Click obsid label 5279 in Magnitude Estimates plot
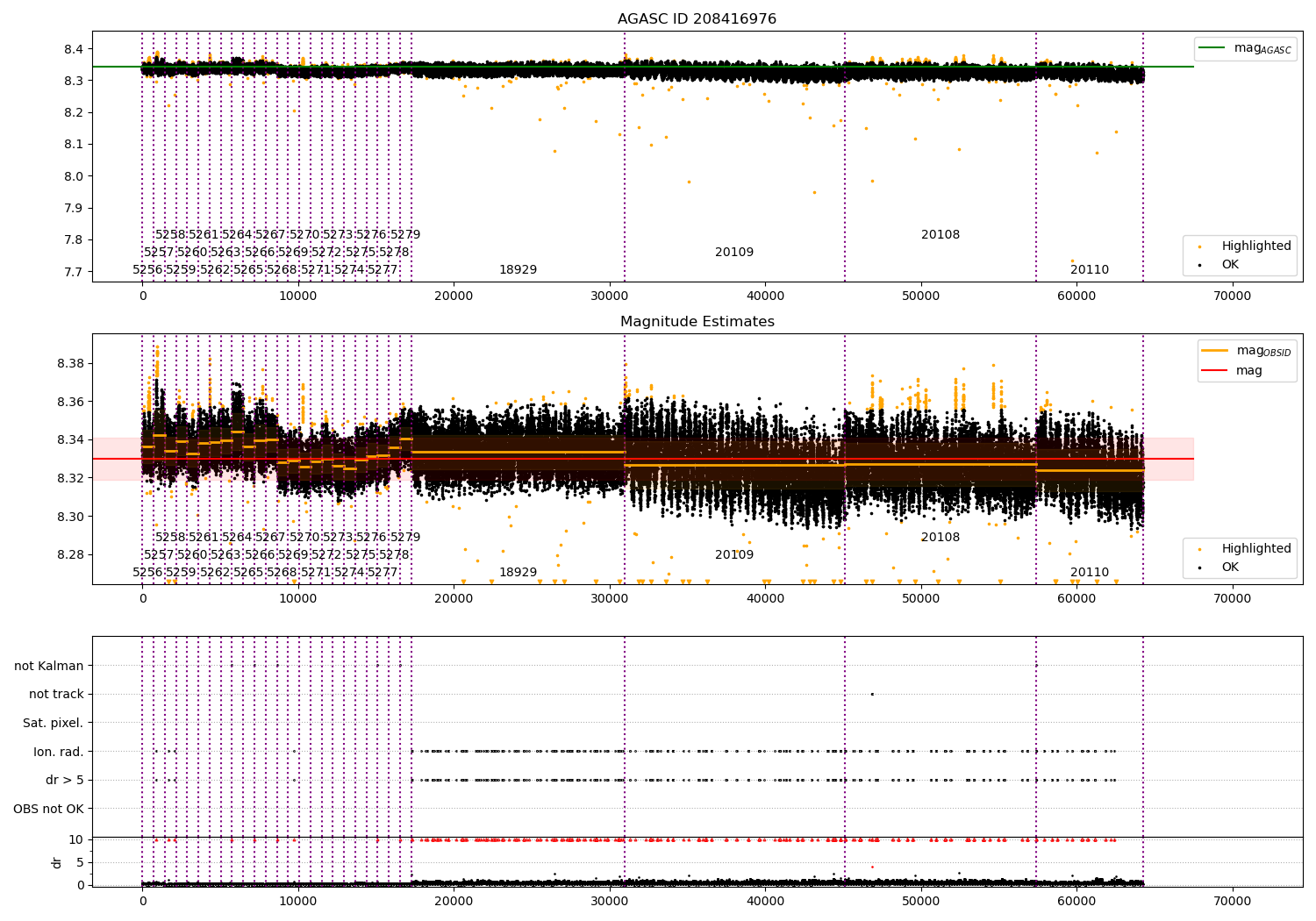1316x921 pixels. [x=405, y=538]
